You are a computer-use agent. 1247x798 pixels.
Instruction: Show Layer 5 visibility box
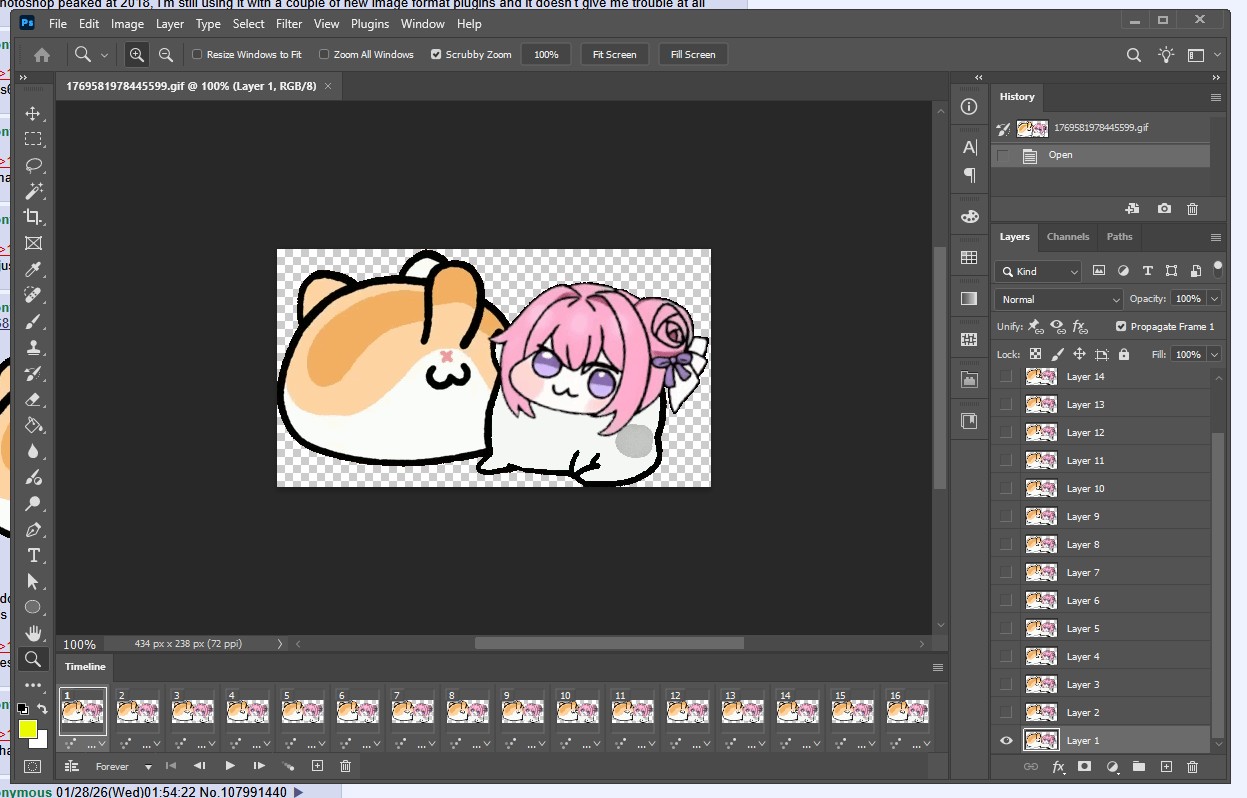point(1006,629)
